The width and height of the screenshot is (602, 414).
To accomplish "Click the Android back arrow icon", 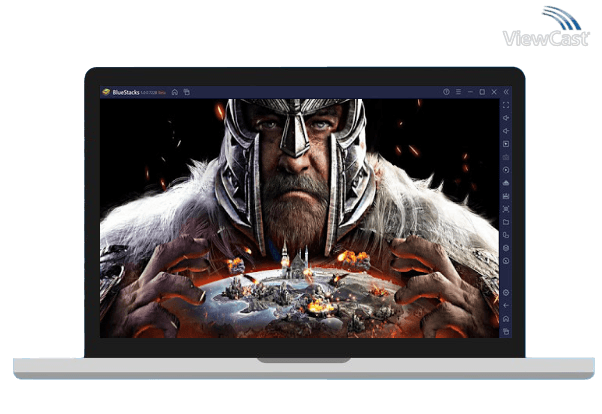I will [x=506, y=306].
